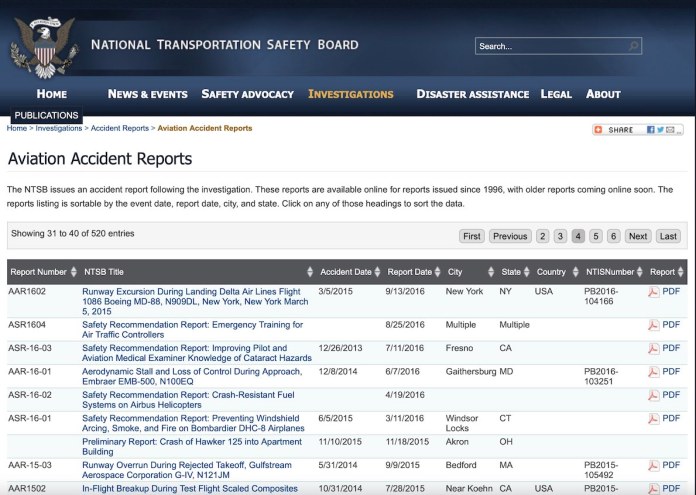Click Home breadcrumb link
The height and width of the screenshot is (495, 696).
16,128
